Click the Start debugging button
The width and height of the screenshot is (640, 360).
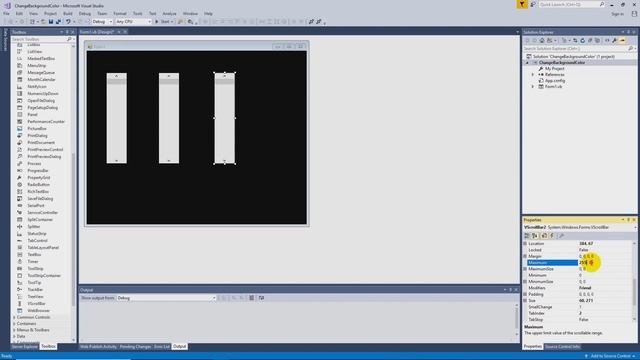163,22
